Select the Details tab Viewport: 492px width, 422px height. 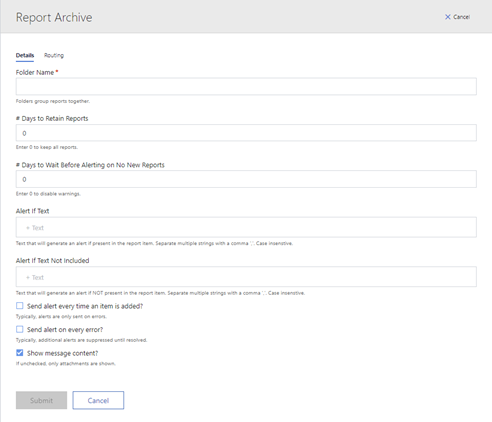[25, 55]
